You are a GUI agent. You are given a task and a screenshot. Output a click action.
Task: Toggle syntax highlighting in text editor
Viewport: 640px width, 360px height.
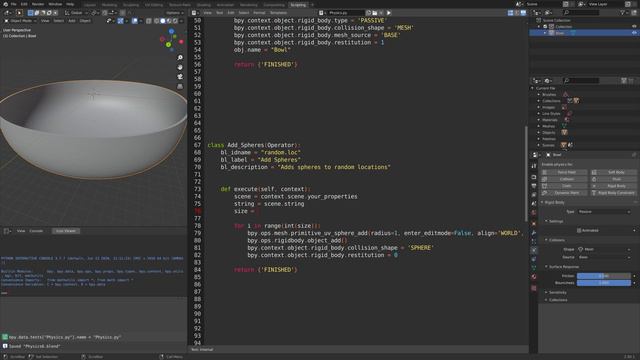523,13
